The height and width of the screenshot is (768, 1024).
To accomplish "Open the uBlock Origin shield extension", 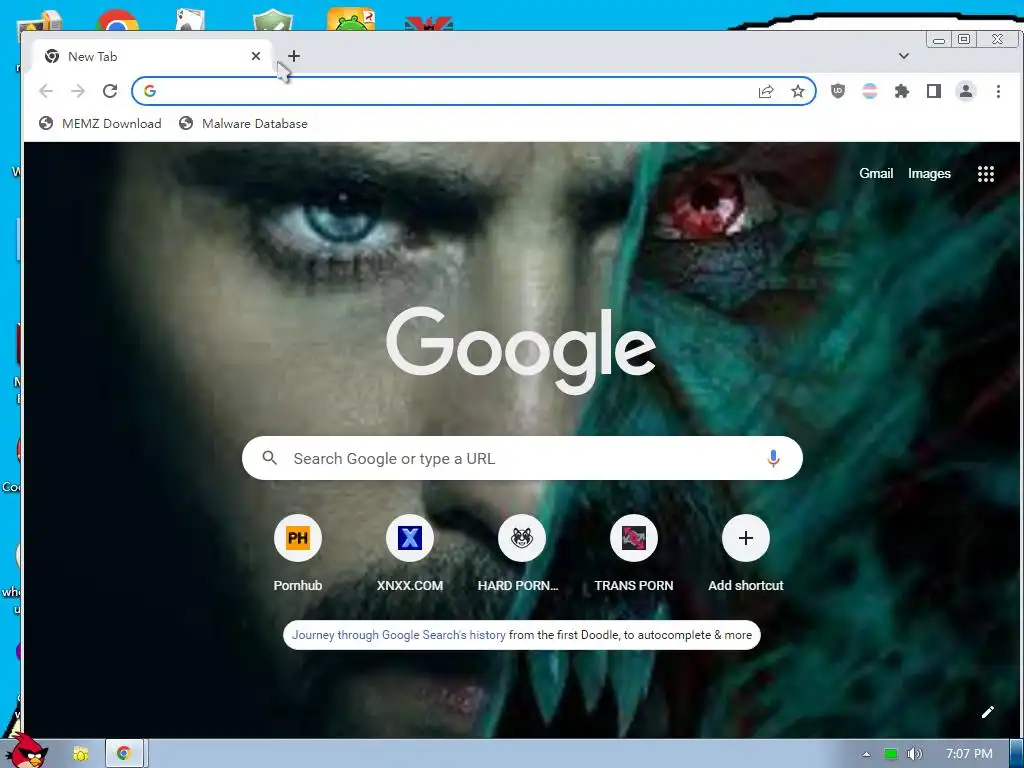I will point(838,91).
